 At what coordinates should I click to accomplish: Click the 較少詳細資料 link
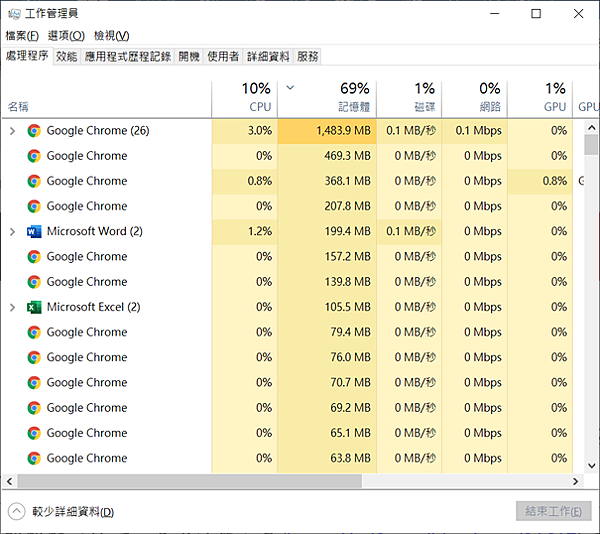click(x=72, y=512)
